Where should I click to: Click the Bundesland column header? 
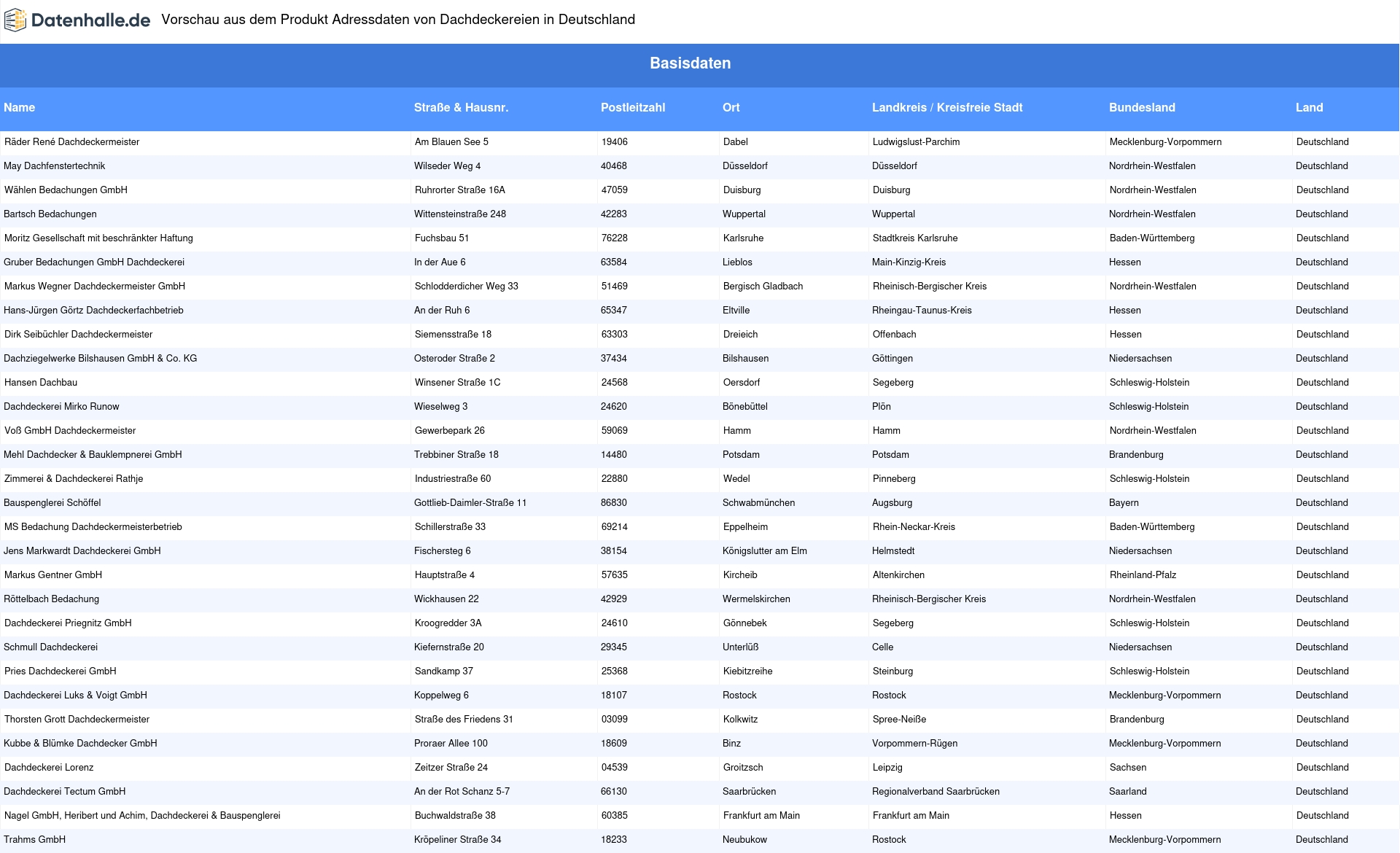pos(1142,108)
